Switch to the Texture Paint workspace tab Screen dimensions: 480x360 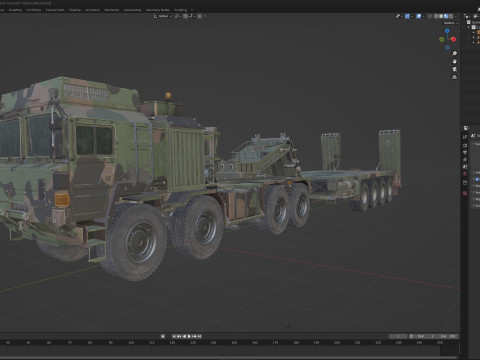(x=55, y=10)
